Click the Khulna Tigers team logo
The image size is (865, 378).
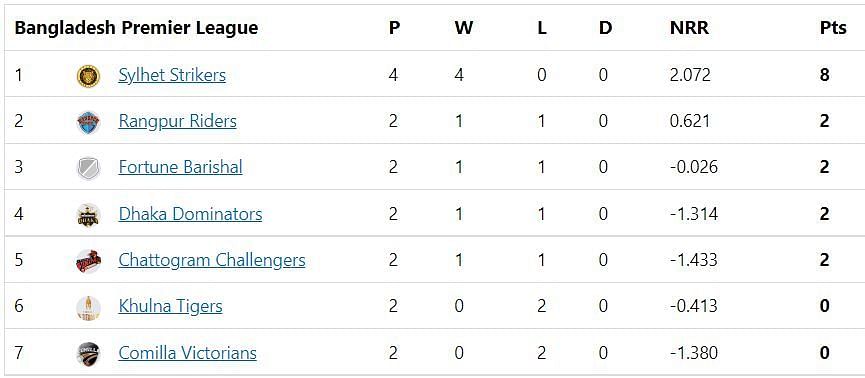(88, 307)
